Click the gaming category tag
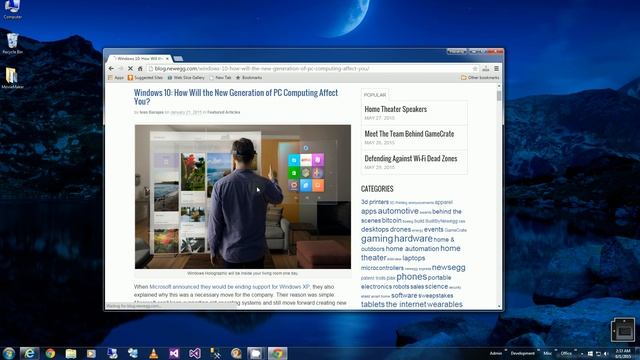This screenshot has width=640, height=360. point(377,239)
